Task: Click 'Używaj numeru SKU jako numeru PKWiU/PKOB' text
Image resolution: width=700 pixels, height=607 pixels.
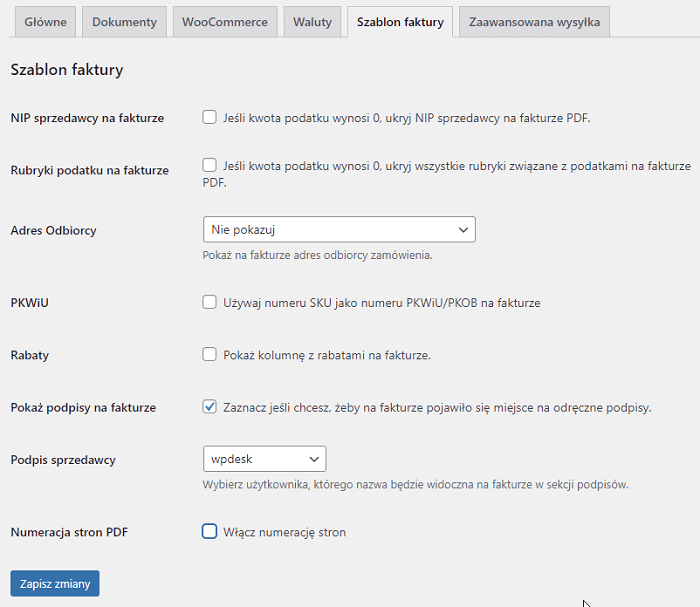Action: click(382, 303)
